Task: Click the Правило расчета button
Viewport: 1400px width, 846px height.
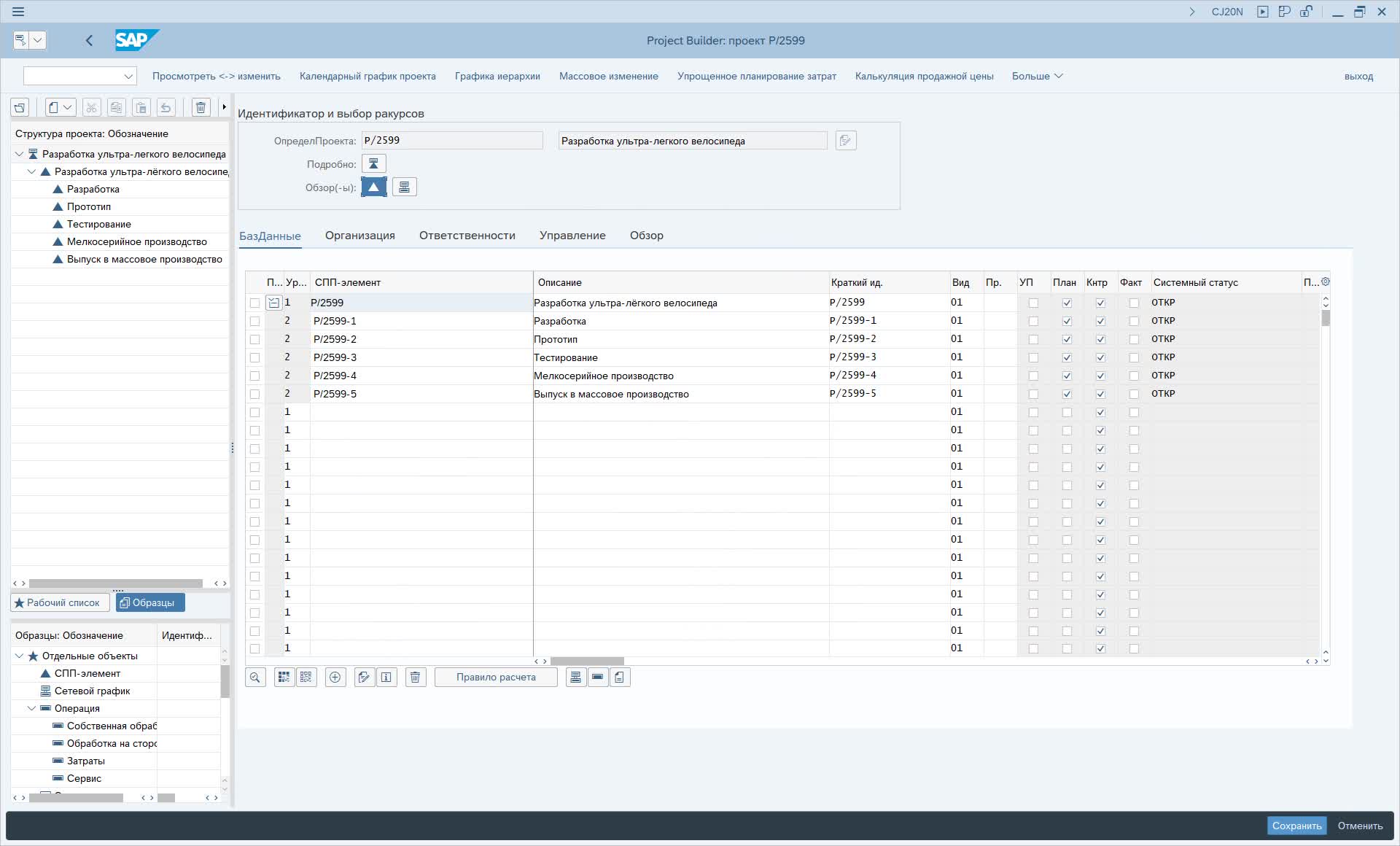Action: [x=496, y=678]
